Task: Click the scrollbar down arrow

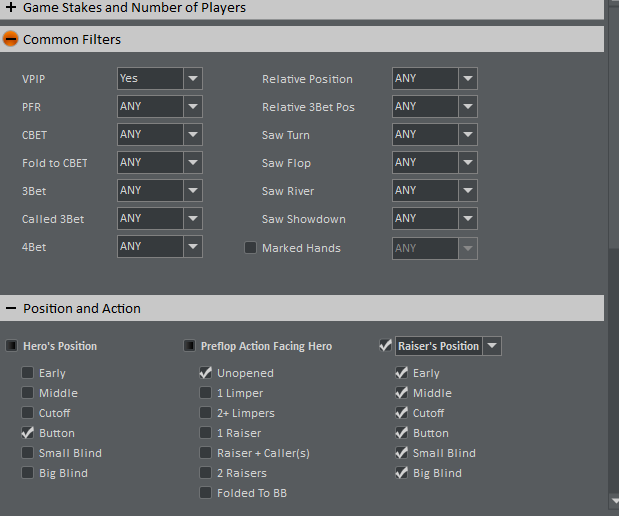Action: 612,500
